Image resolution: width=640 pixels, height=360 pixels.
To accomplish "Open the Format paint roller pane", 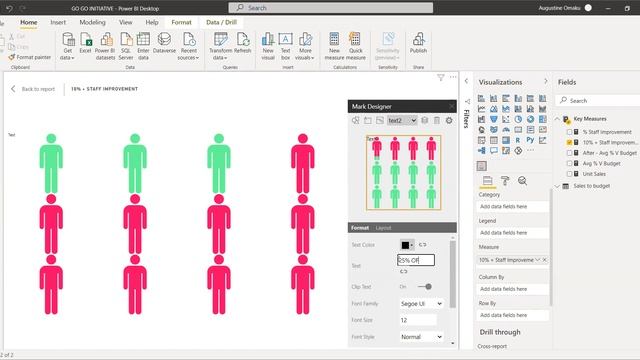I will pos(505,180).
